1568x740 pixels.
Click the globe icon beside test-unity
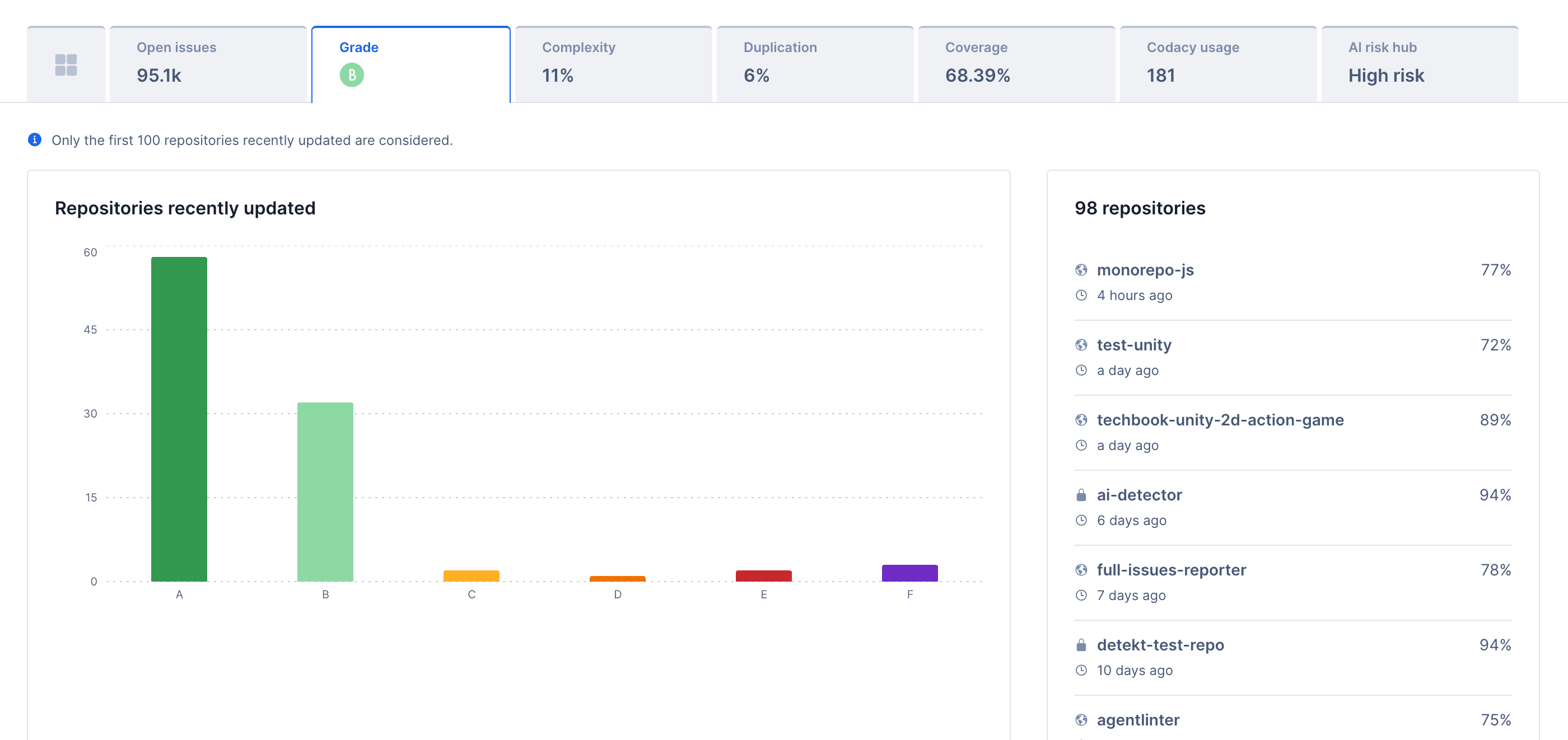(x=1082, y=345)
